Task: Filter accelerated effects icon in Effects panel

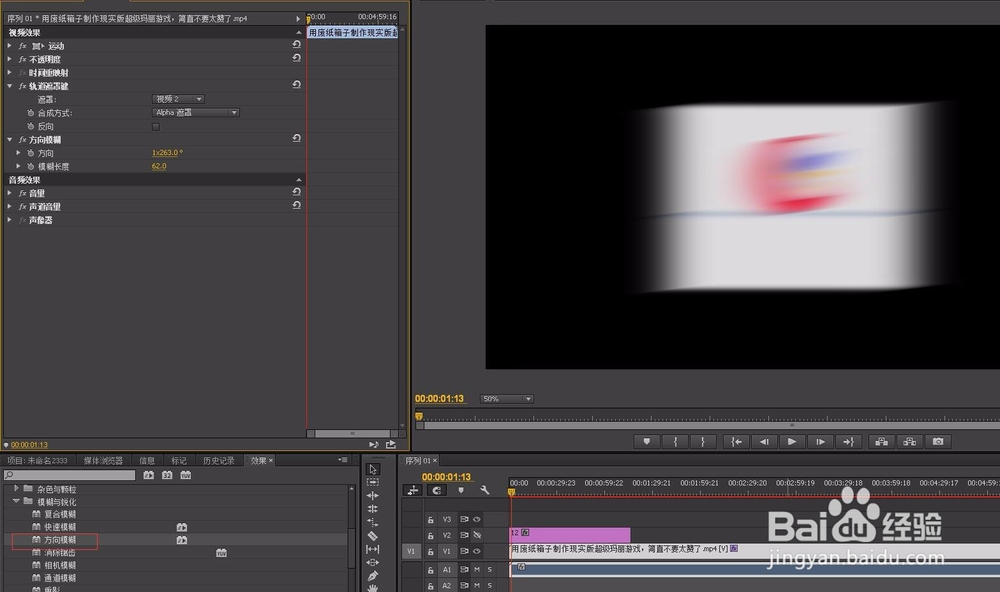Action: tap(149, 475)
